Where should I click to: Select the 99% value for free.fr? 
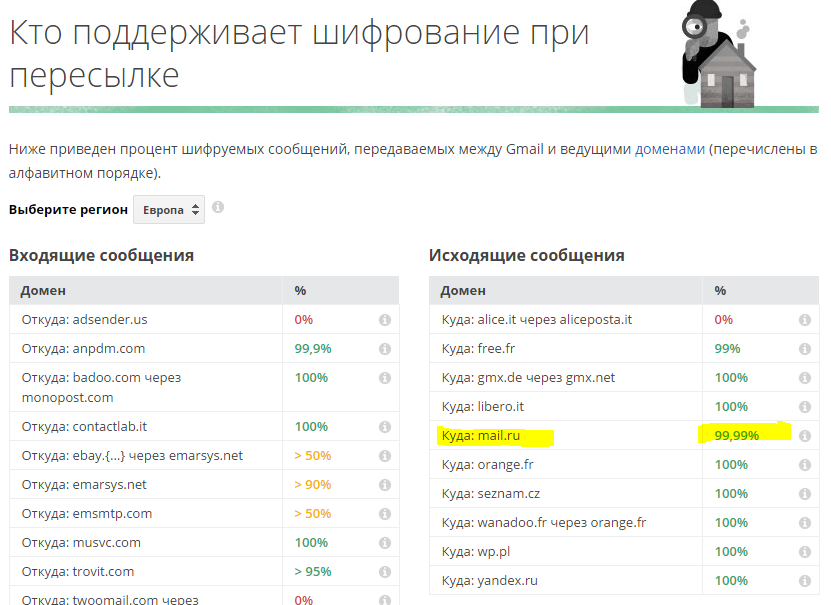point(727,349)
